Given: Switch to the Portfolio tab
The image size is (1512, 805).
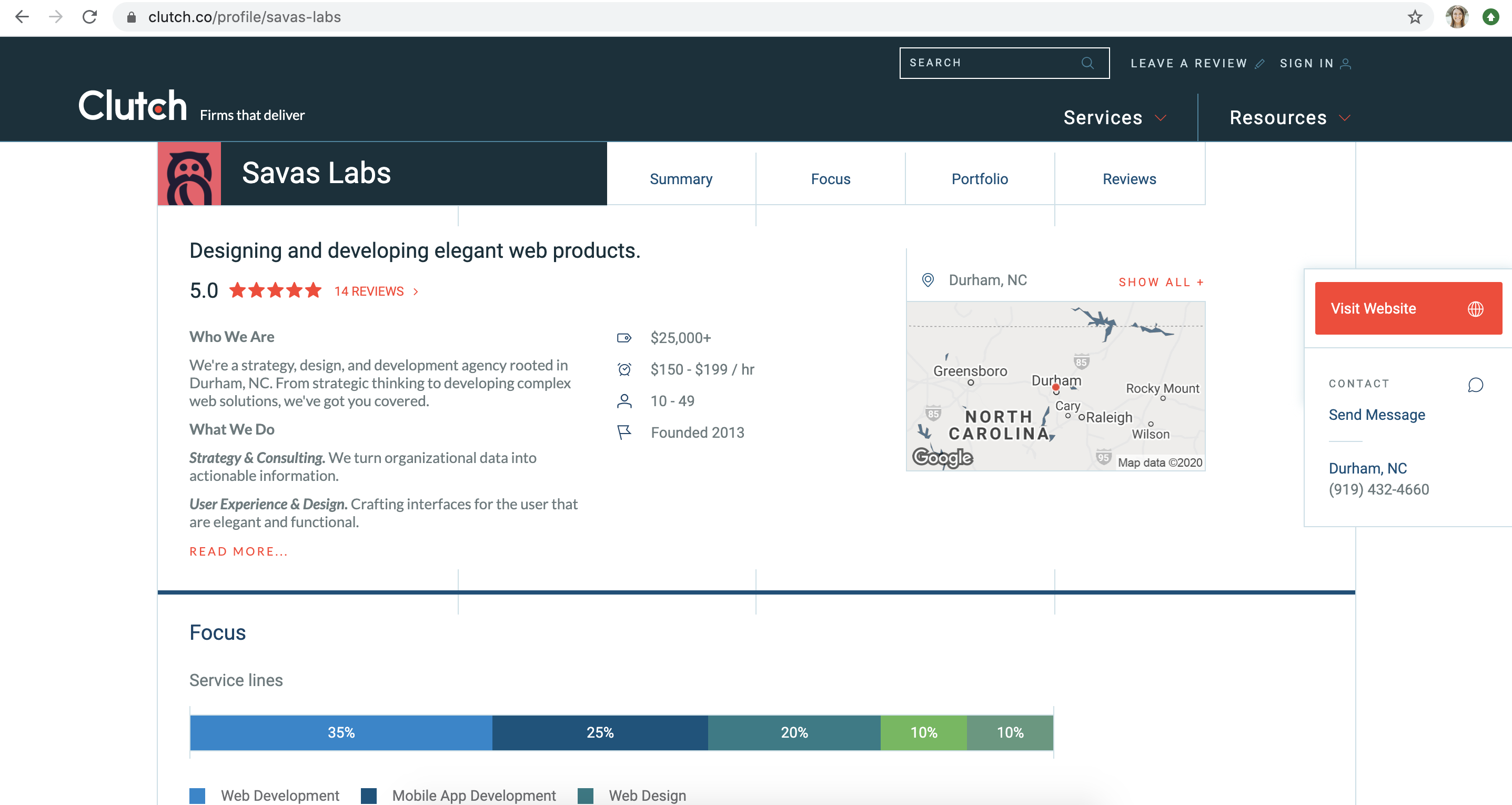Looking at the screenshot, I should pyautogui.click(x=980, y=179).
